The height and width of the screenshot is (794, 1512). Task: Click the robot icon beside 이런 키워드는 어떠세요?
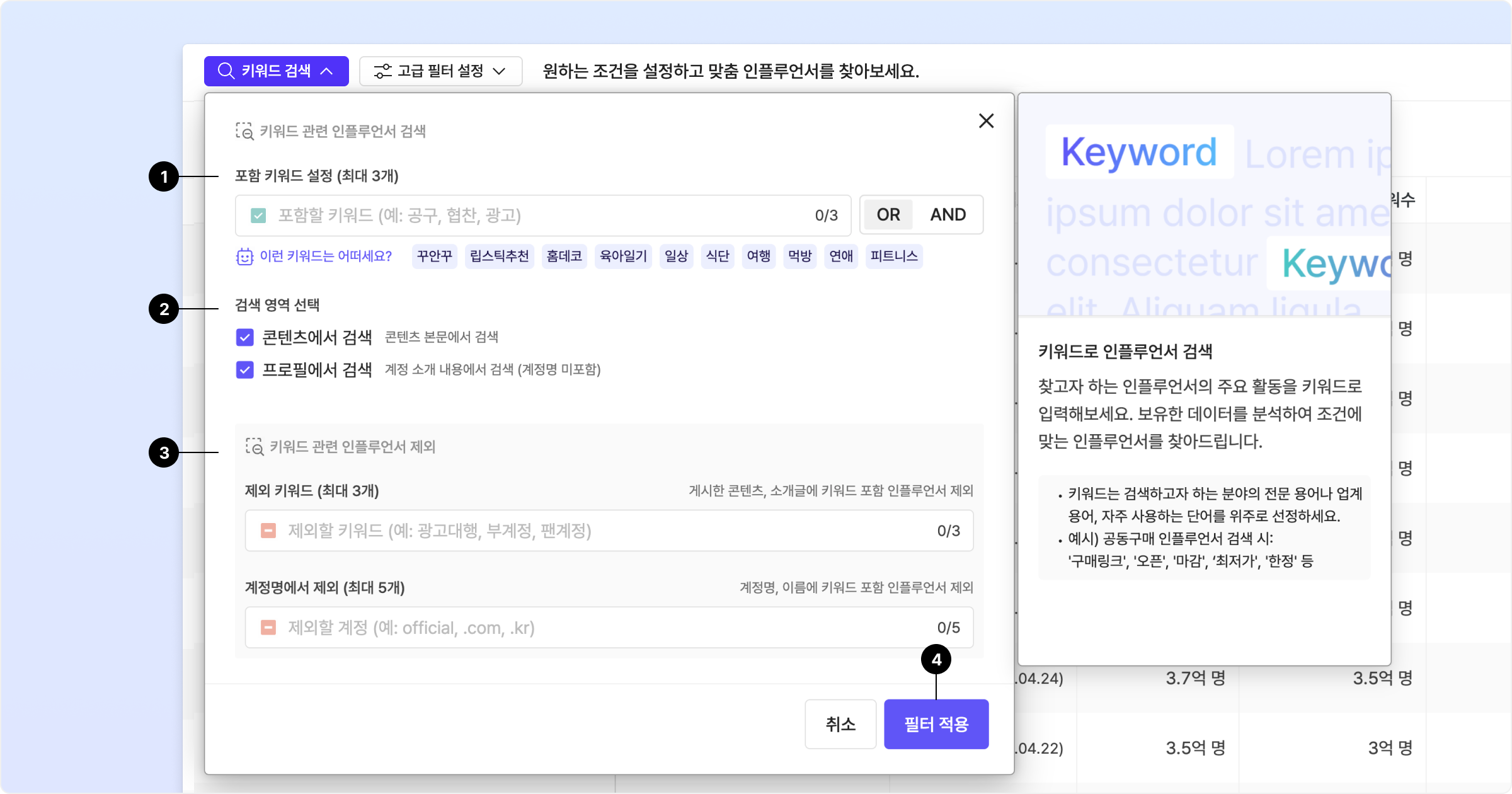coord(244,256)
